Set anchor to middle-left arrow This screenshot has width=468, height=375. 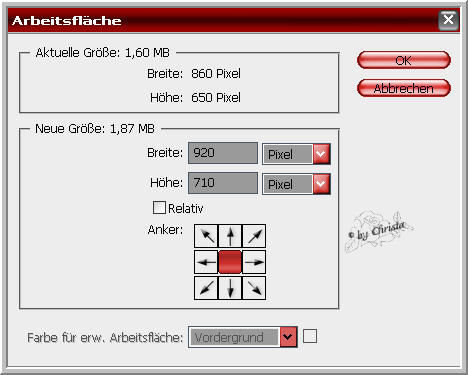coord(206,262)
